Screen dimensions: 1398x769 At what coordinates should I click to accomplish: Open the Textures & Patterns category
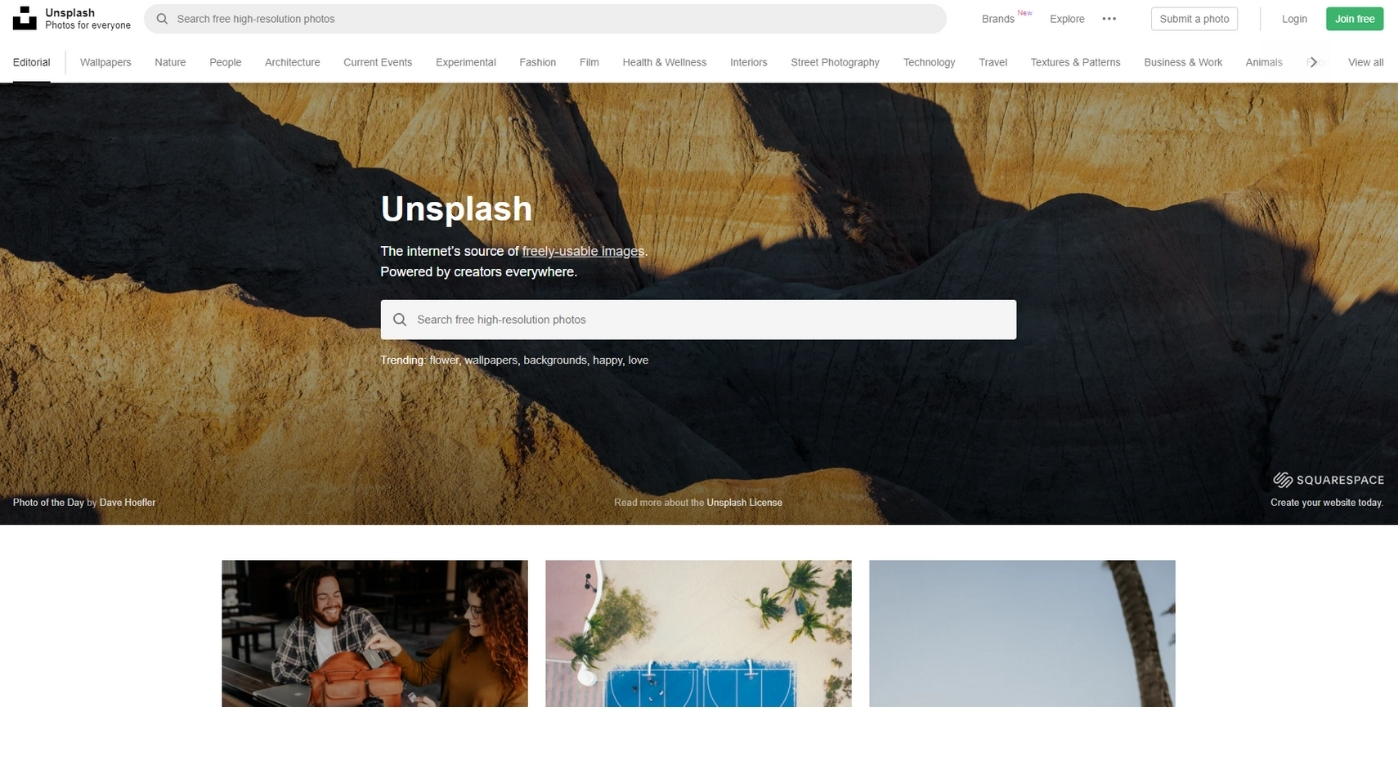click(x=1075, y=62)
